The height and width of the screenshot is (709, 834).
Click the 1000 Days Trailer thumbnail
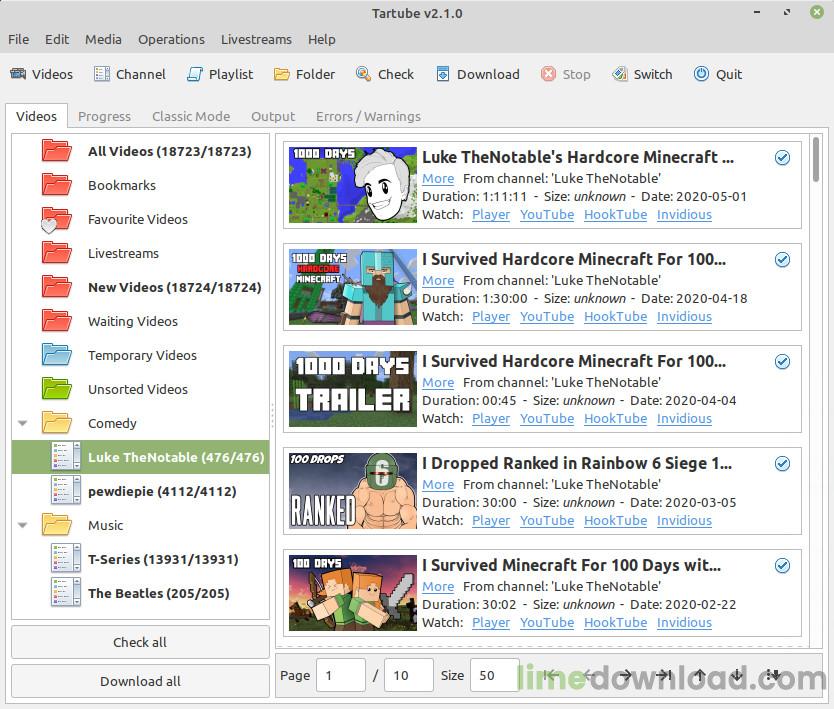click(x=353, y=389)
